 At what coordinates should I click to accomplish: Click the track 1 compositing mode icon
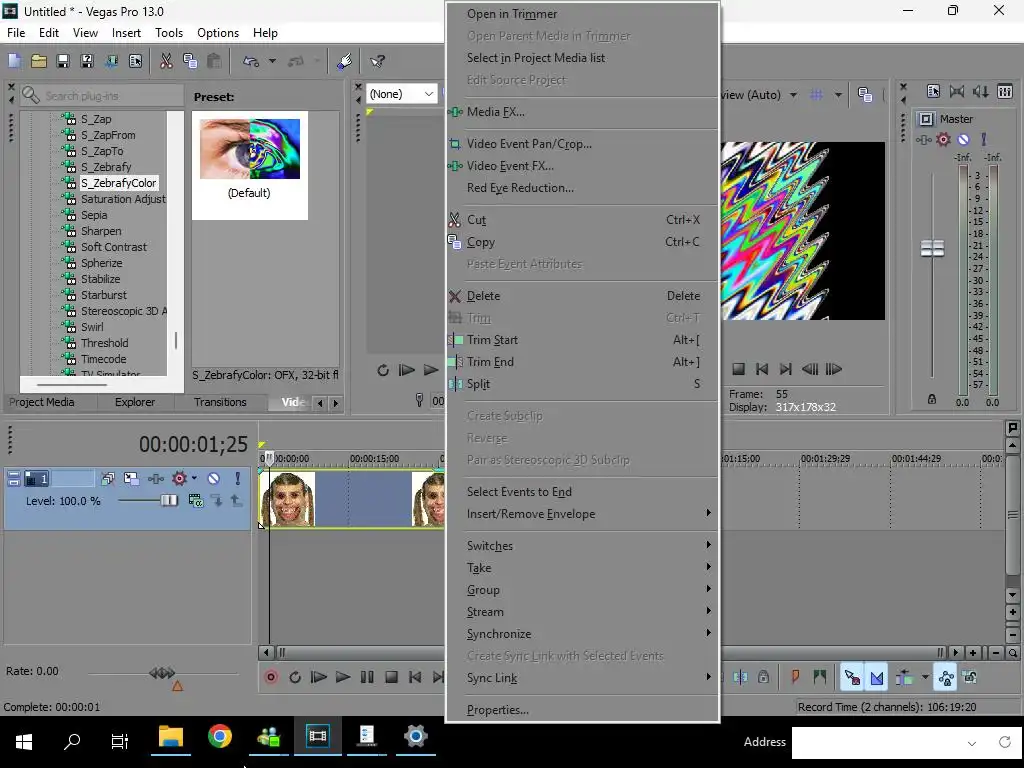coord(195,501)
